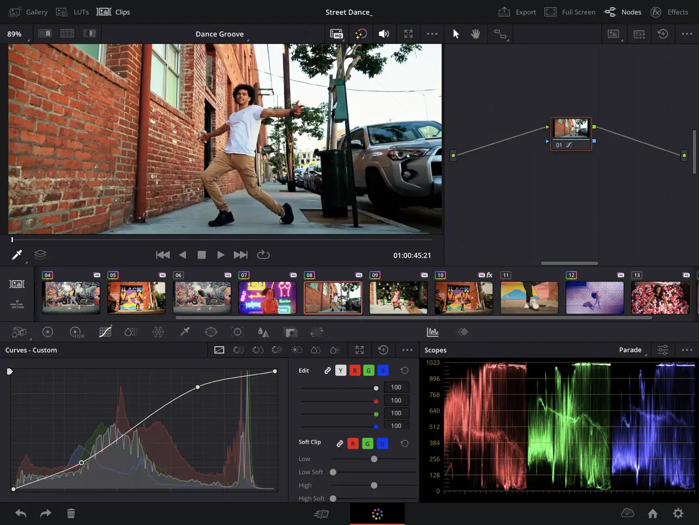Enable the green Edit channel button
The width and height of the screenshot is (700, 525).
[x=369, y=371]
